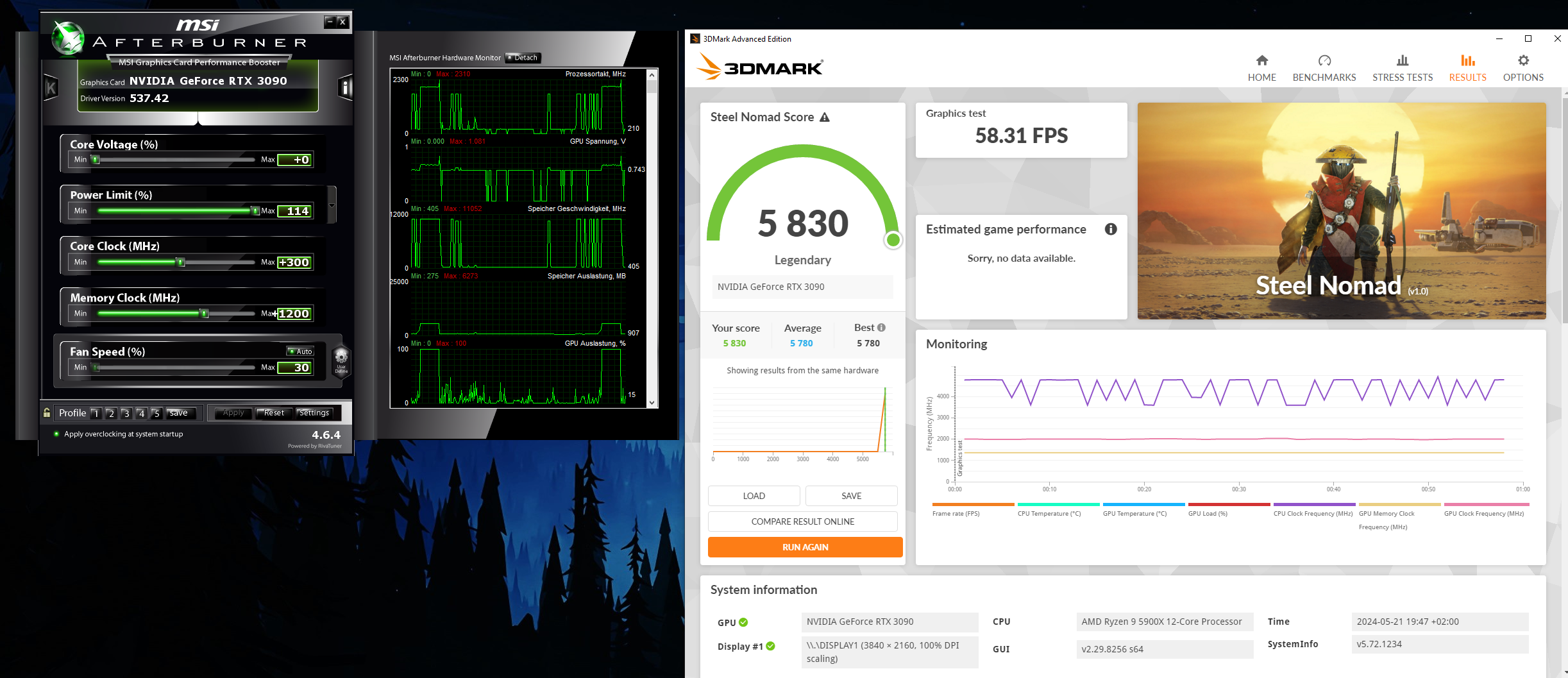
Task: Select Afterburner profile slot 3
Action: coord(126,413)
